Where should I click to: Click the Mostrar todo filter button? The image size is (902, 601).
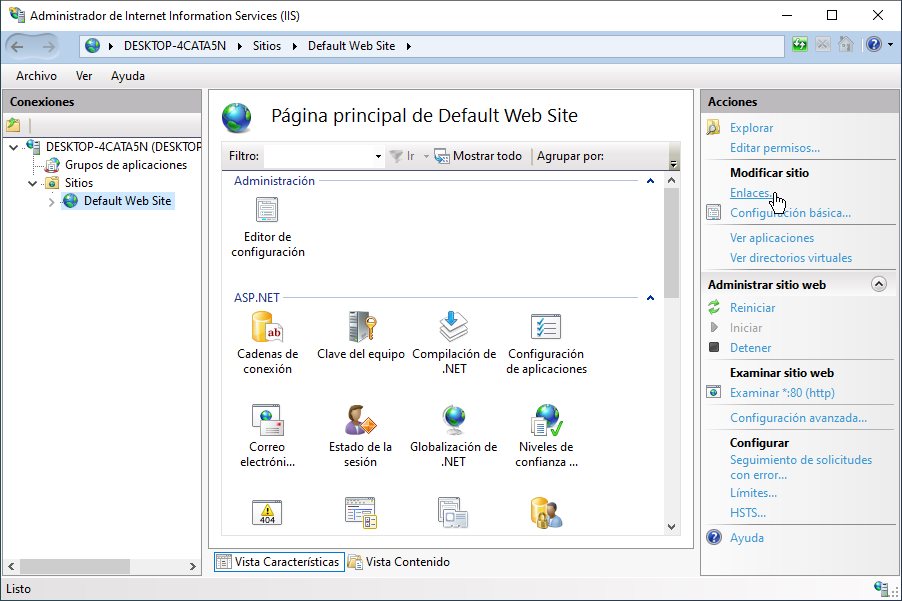click(478, 156)
